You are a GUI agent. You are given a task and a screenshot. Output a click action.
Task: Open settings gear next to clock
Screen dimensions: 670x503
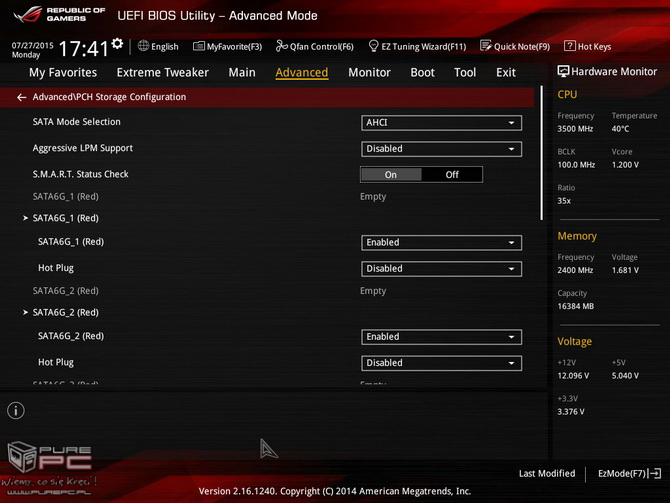tap(117, 43)
